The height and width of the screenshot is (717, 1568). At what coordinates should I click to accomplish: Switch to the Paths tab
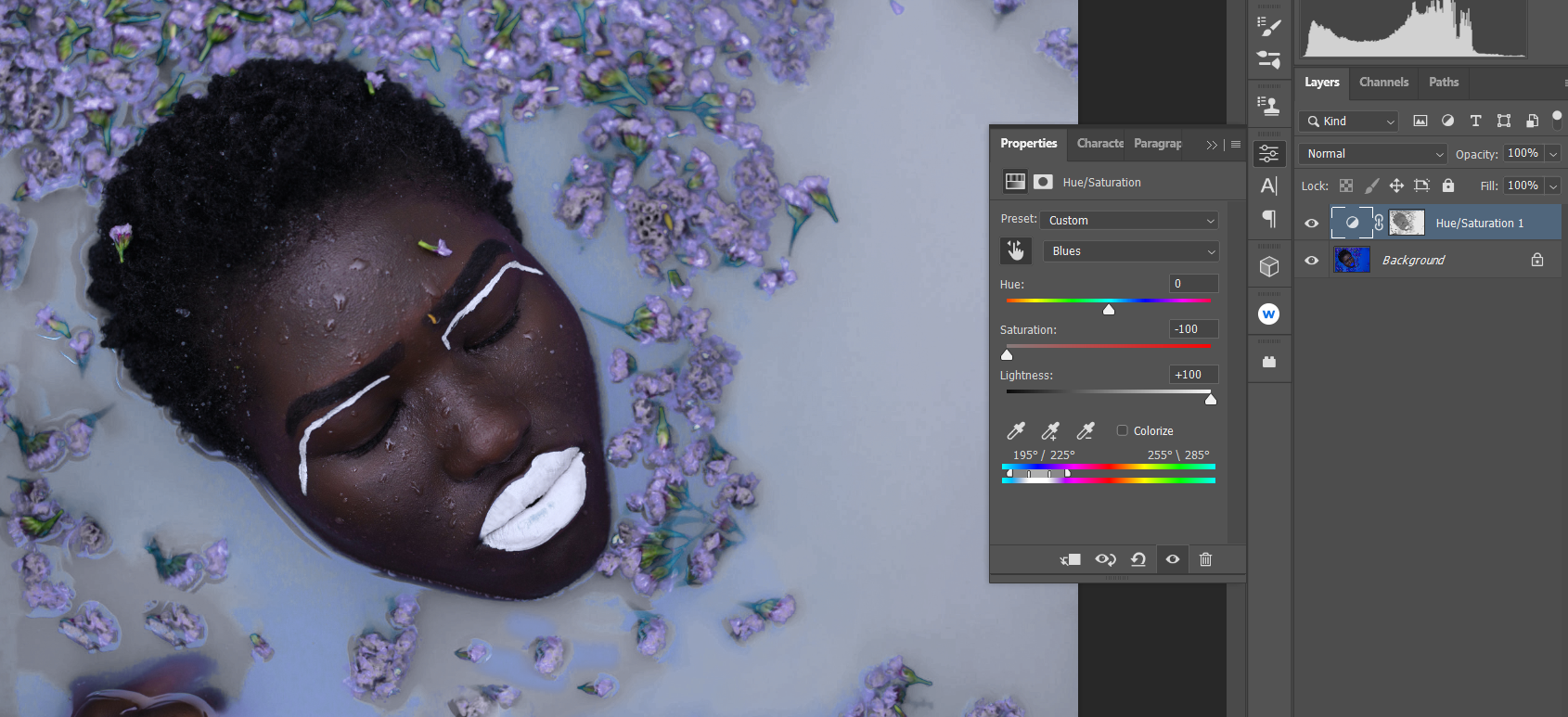(x=1444, y=82)
